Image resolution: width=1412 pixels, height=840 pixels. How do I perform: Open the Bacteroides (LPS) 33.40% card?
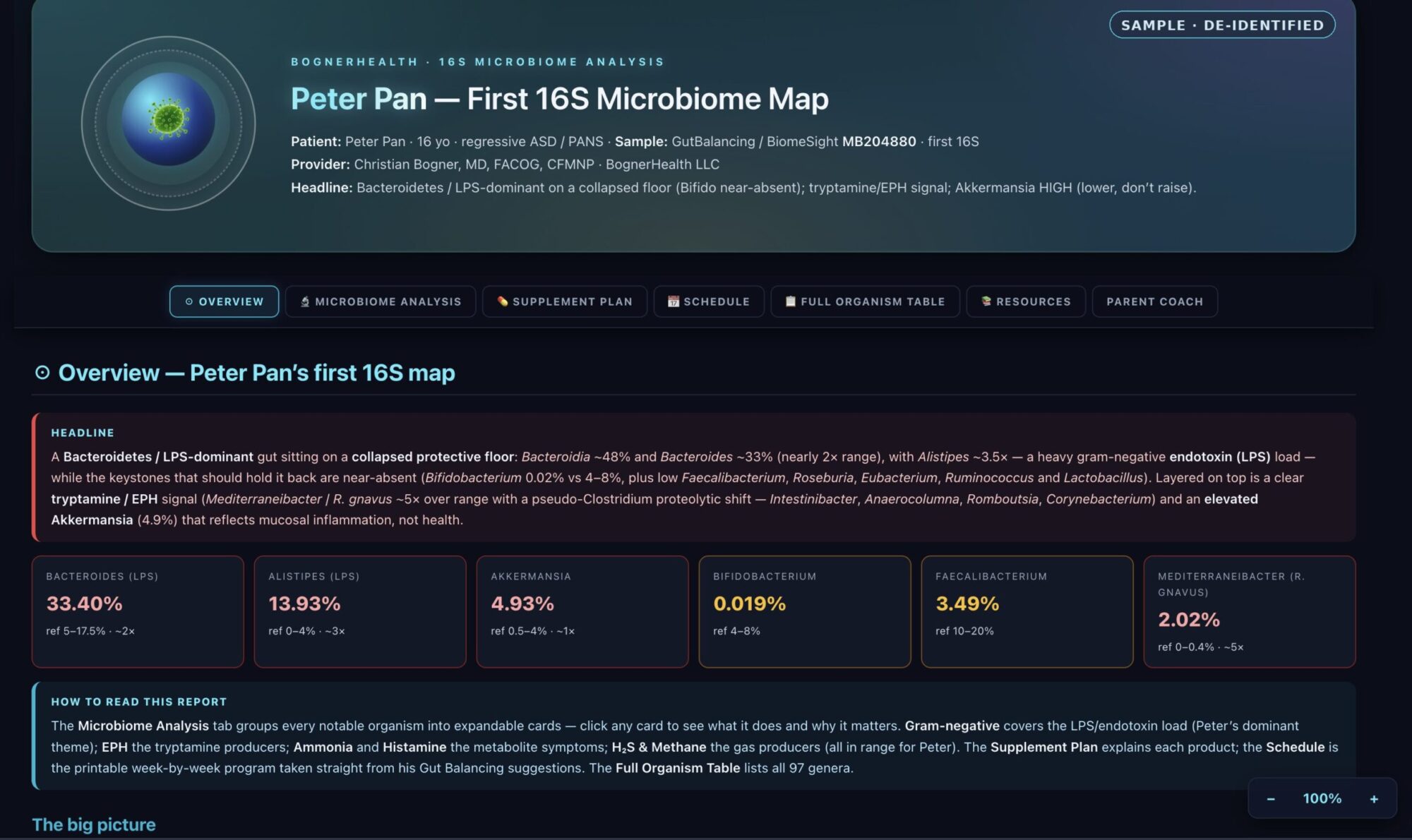pos(138,611)
